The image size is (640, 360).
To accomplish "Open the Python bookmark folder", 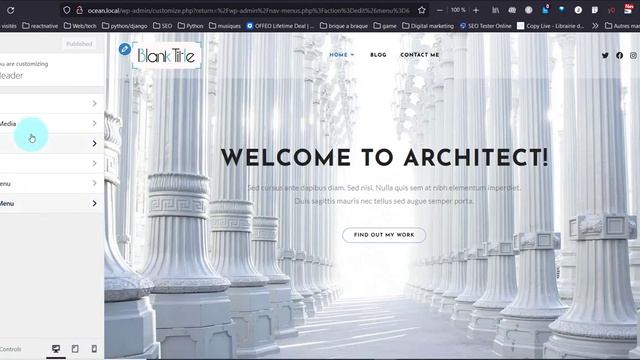I will (x=190, y=26).
